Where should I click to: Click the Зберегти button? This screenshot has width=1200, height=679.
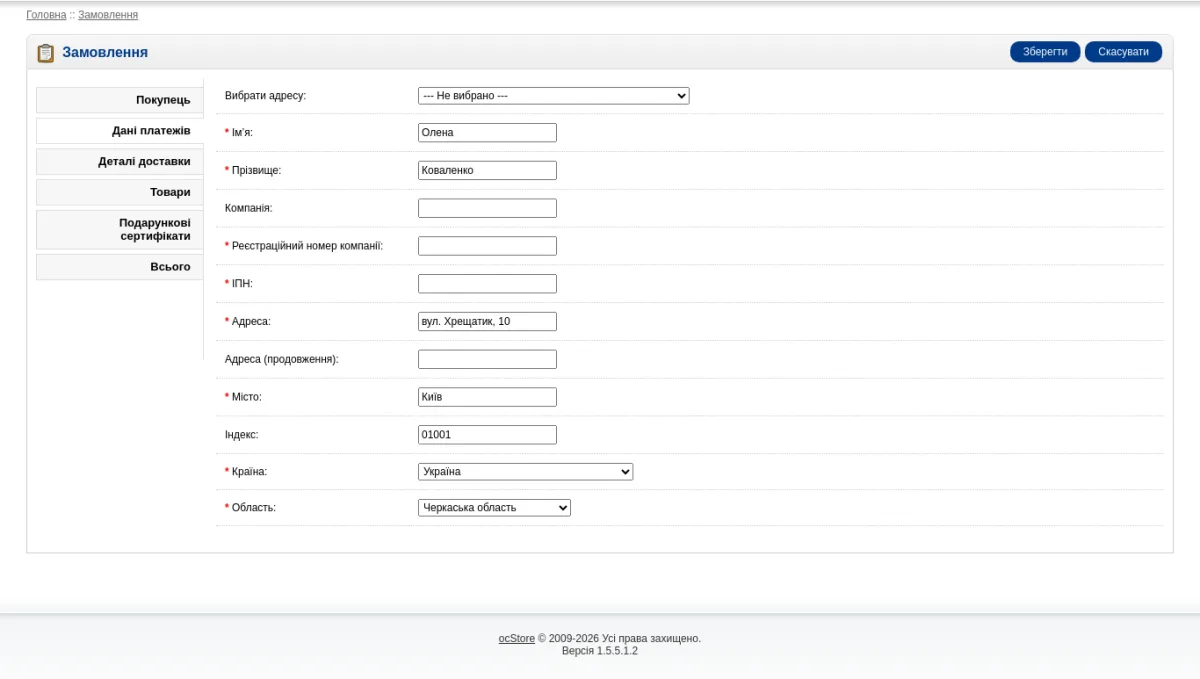(x=1045, y=52)
